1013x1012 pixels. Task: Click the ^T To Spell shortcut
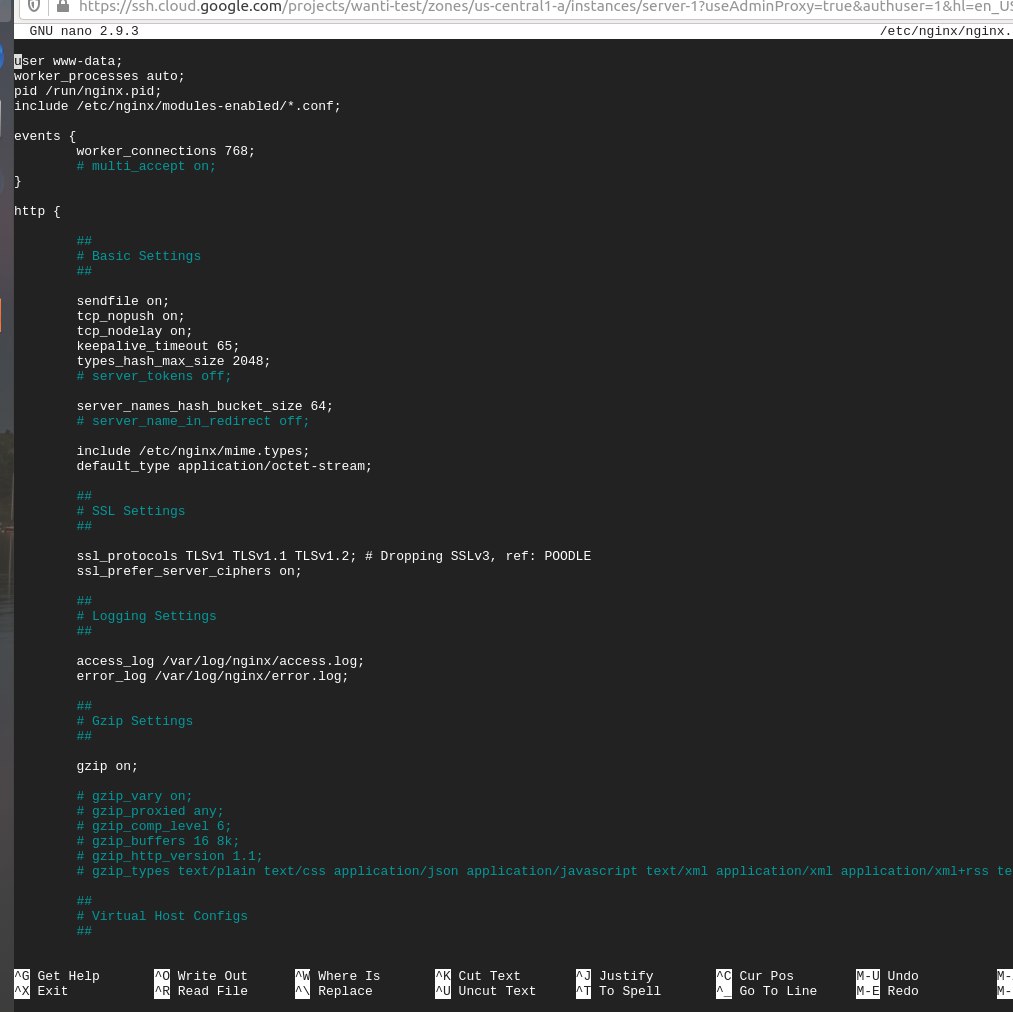pos(618,991)
